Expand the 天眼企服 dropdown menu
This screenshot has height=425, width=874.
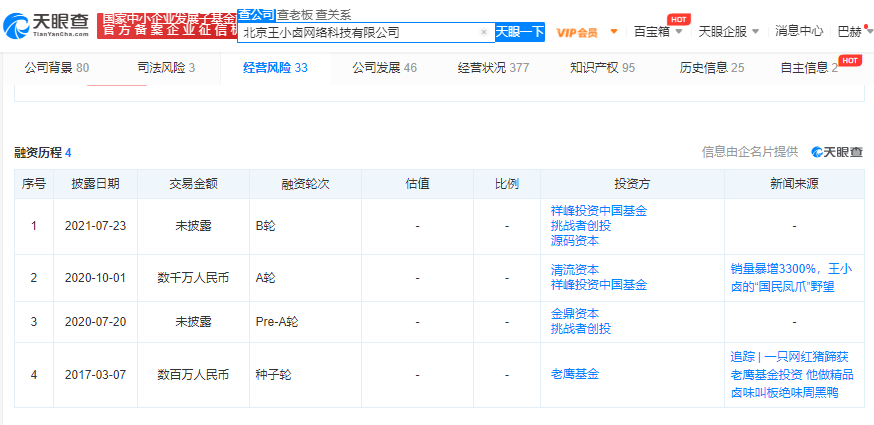[729, 32]
